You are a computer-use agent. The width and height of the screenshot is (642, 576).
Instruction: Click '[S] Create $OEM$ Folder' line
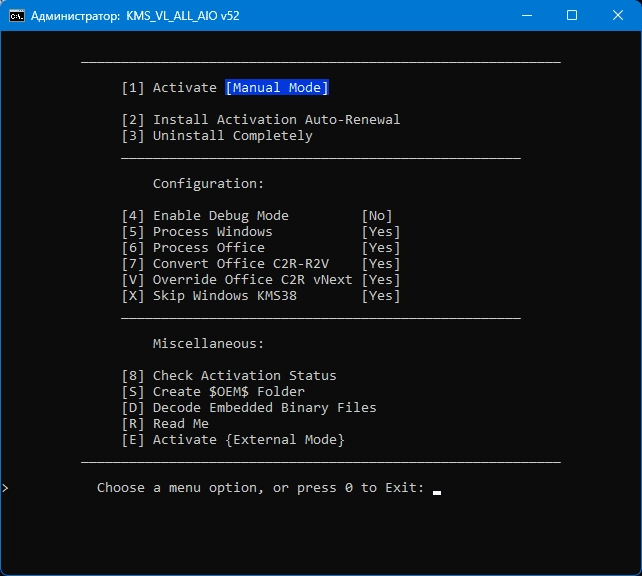(213, 391)
